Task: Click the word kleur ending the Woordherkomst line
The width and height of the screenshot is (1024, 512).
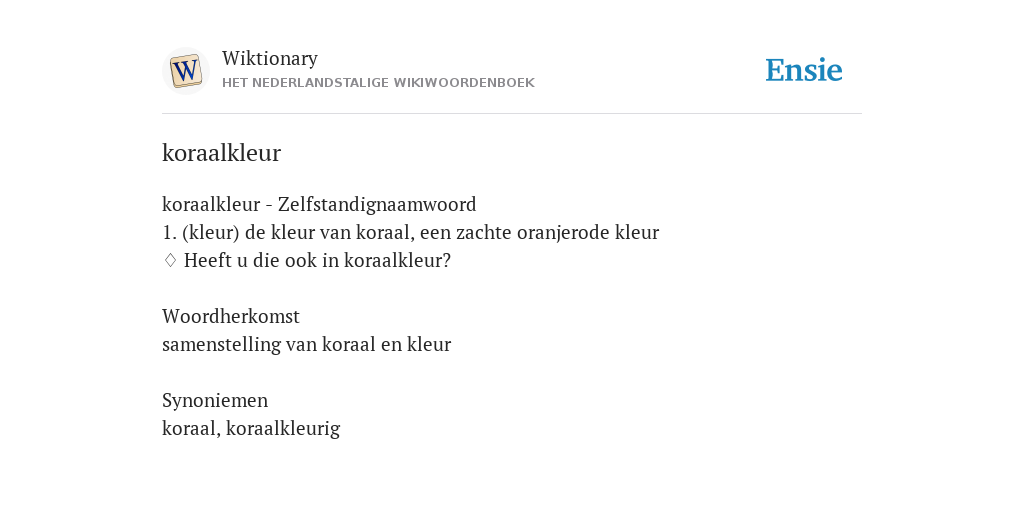Action: point(429,344)
